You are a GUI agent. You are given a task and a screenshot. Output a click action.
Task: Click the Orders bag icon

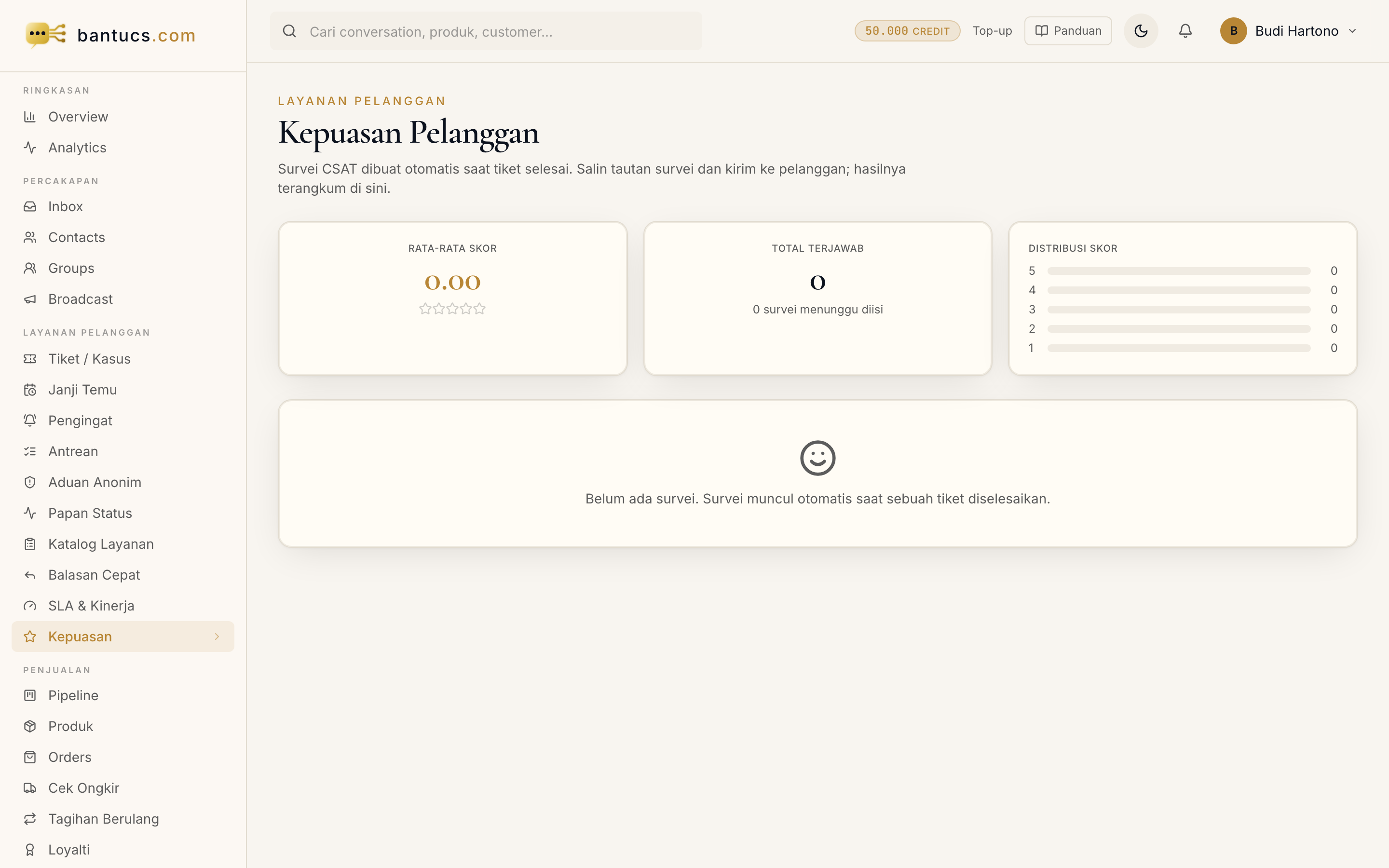(x=30, y=757)
